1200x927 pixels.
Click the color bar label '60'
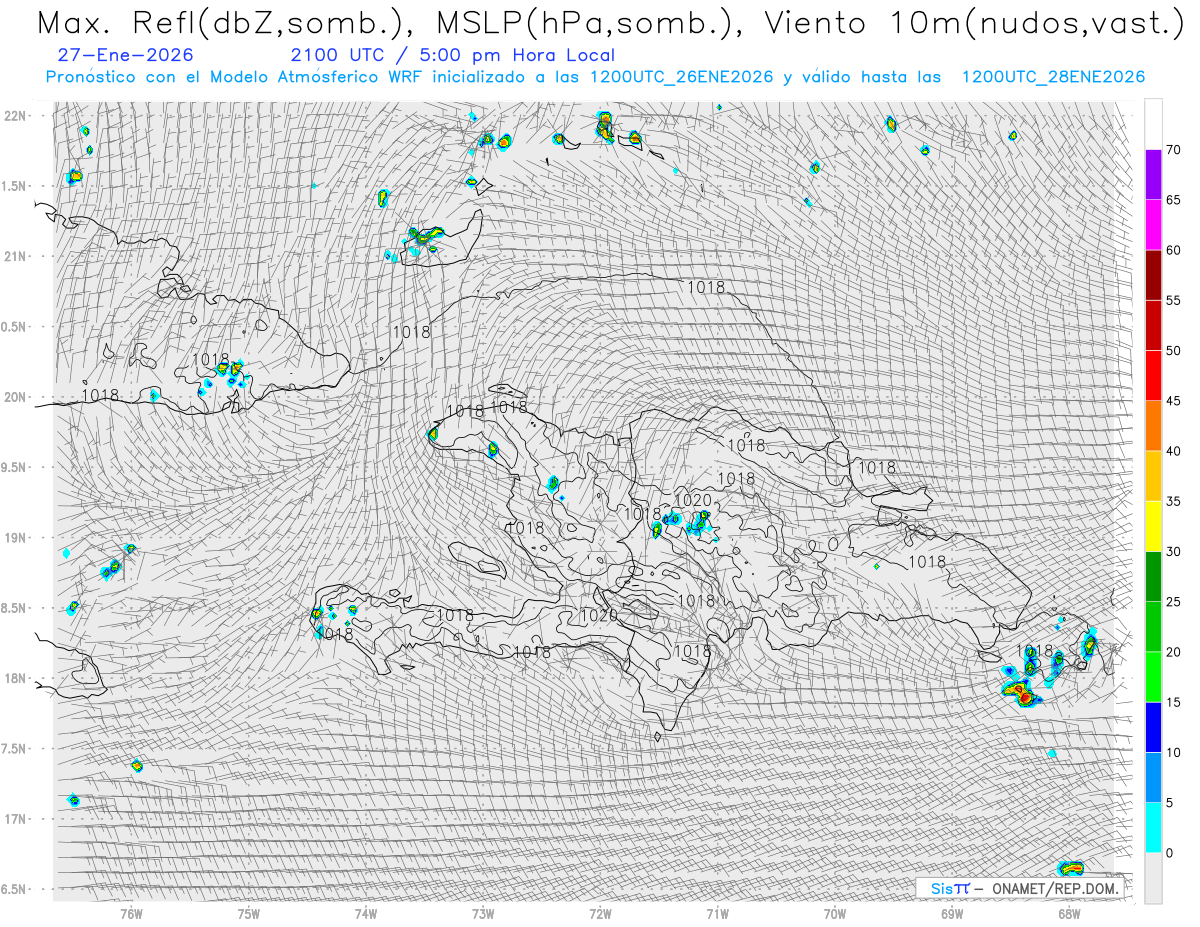coord(1173,250)
